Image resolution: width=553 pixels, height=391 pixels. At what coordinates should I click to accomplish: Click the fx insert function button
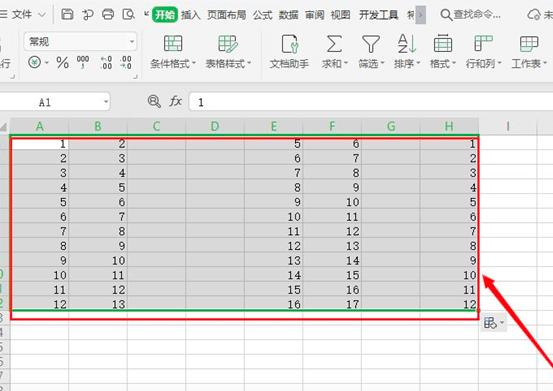click(x=176, y=102)
